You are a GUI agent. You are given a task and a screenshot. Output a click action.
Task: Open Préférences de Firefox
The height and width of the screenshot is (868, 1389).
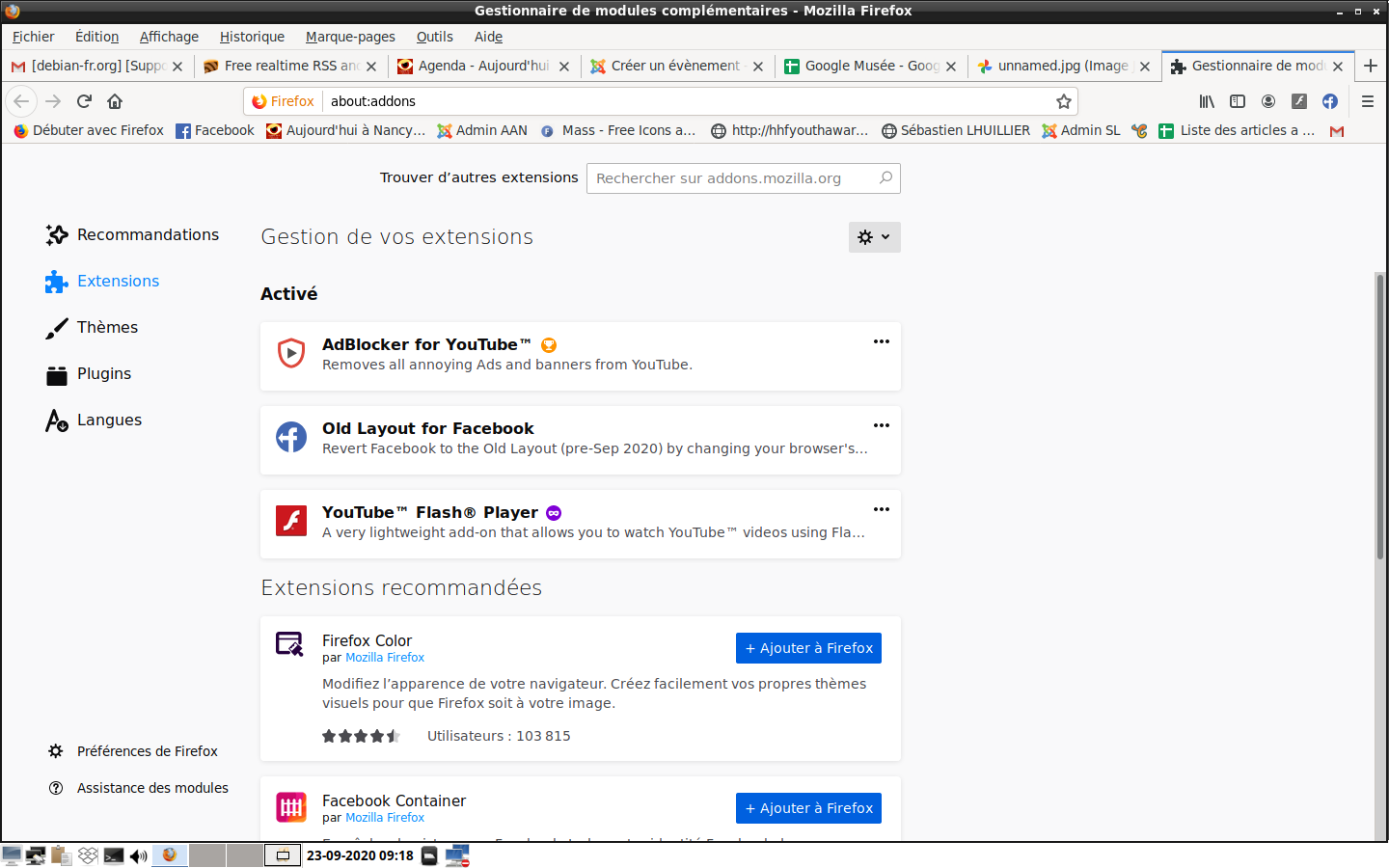(x=133, y=751)
